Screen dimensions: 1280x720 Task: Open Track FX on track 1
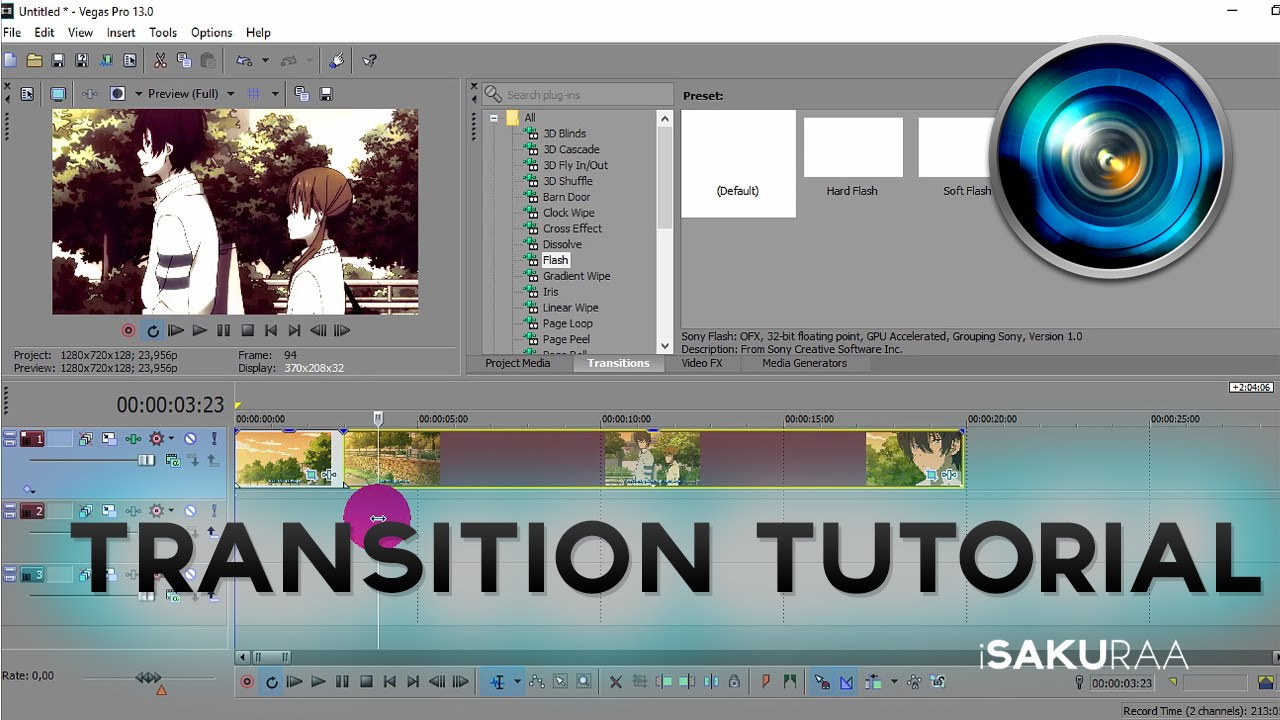(x=133, y=439)
